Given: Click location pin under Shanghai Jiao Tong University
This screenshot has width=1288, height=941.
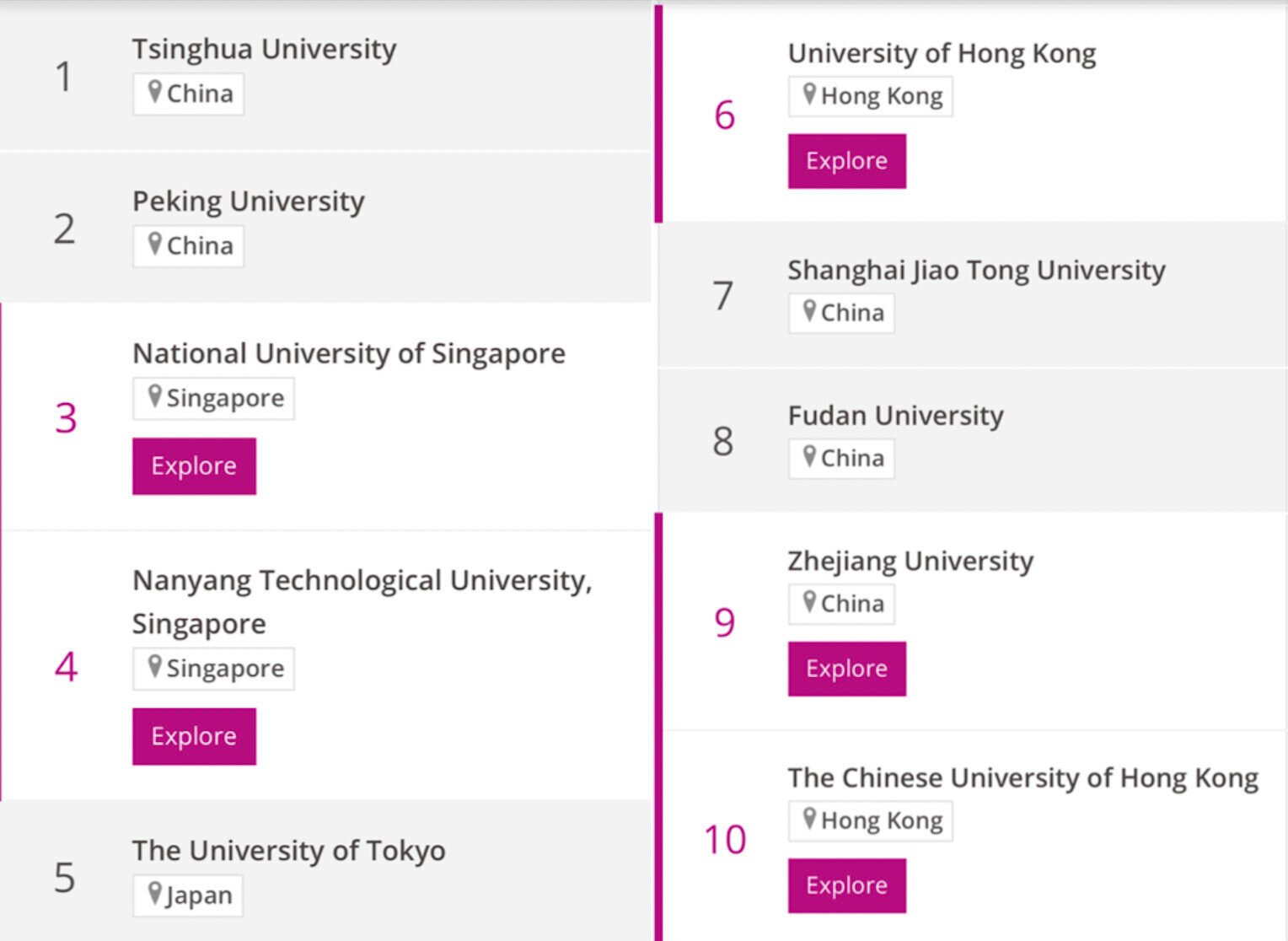Looking at the screenshot, I should 809,310.
